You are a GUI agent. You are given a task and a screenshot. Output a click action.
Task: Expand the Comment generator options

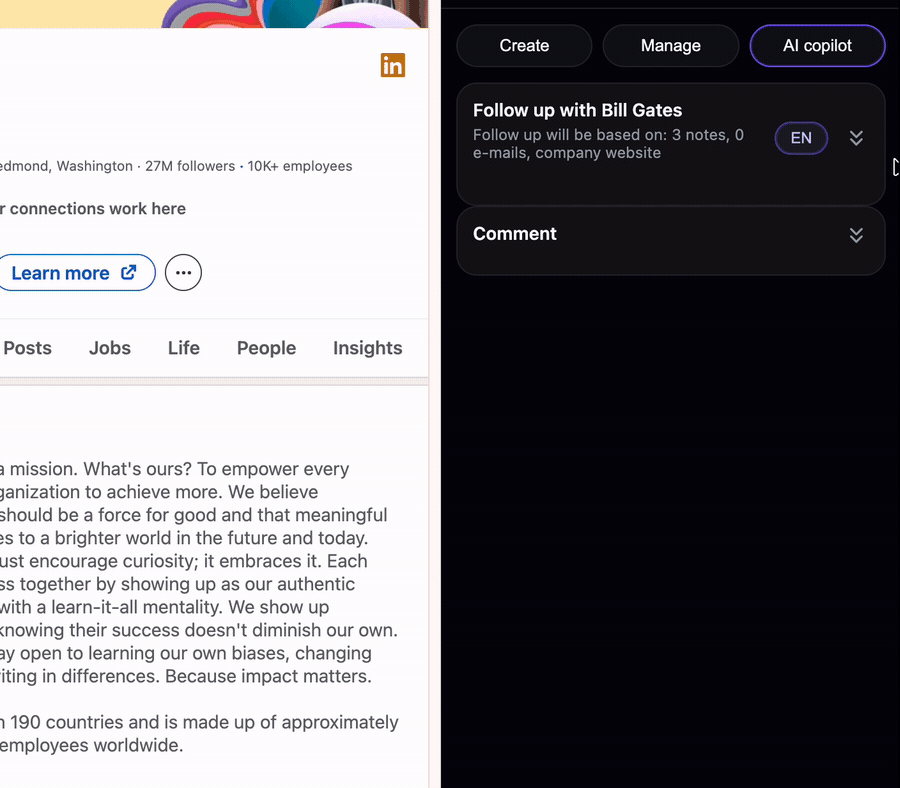coord(856,235)
